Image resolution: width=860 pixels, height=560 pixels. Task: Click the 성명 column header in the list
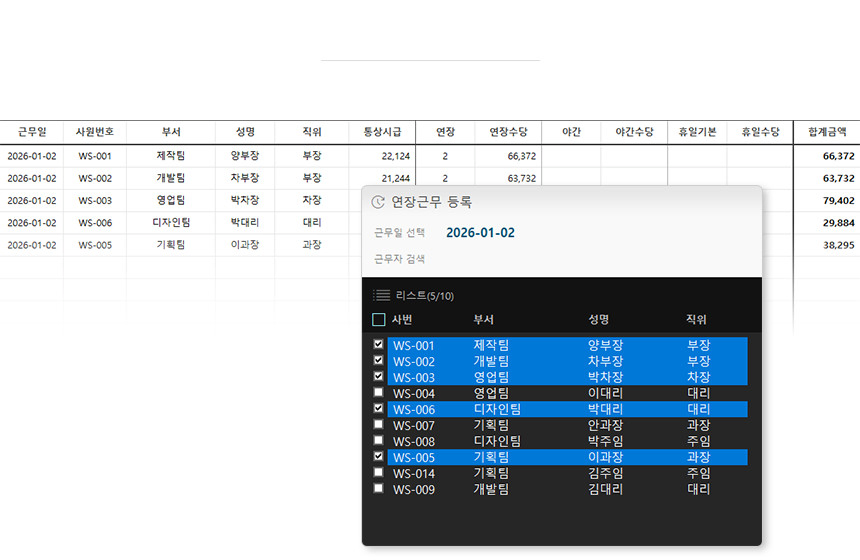(599, 320)
